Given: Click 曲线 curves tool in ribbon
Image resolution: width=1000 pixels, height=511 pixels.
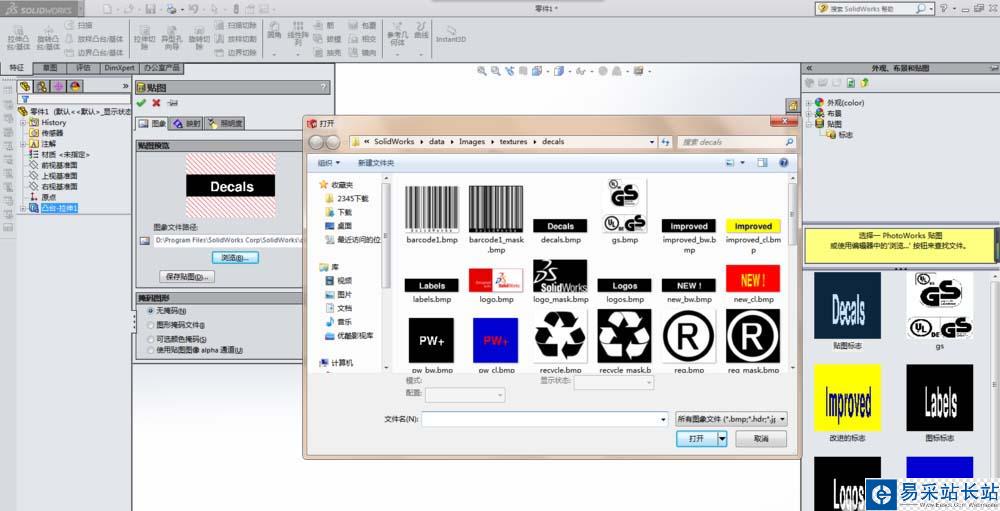Looking at the screenshot, I should pos(421,30).
